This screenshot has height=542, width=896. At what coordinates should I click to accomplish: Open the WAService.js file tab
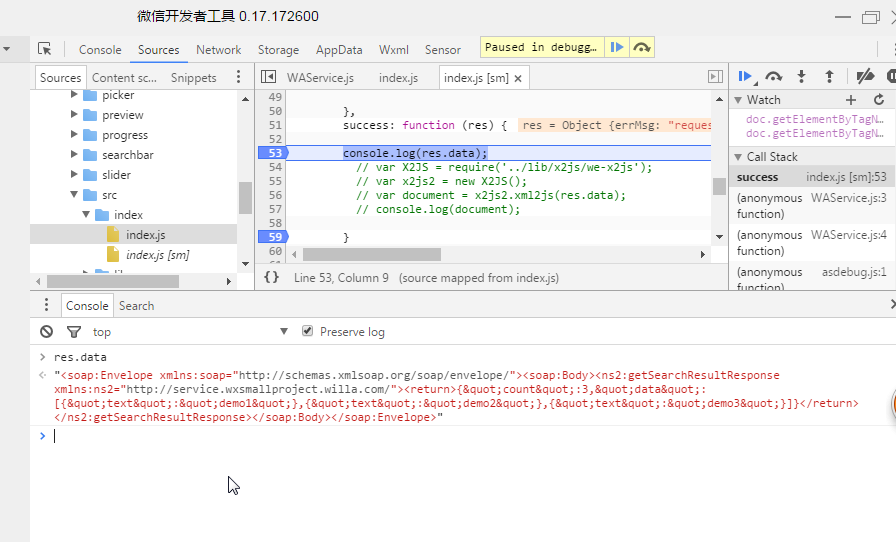tap(320, 78)
